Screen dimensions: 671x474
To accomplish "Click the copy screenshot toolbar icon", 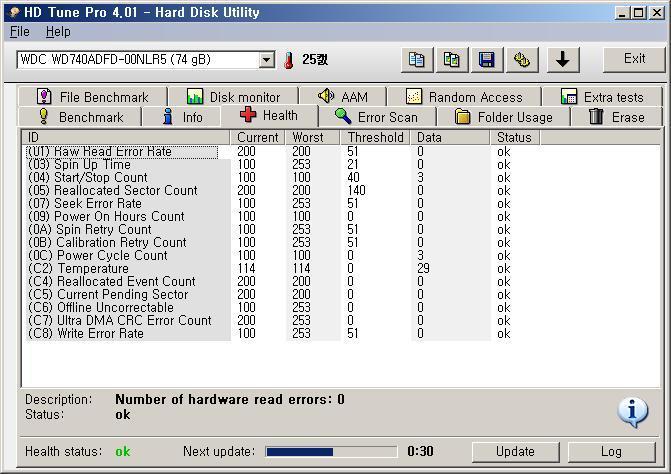I will pyautogui.click(x=452, y=59).
